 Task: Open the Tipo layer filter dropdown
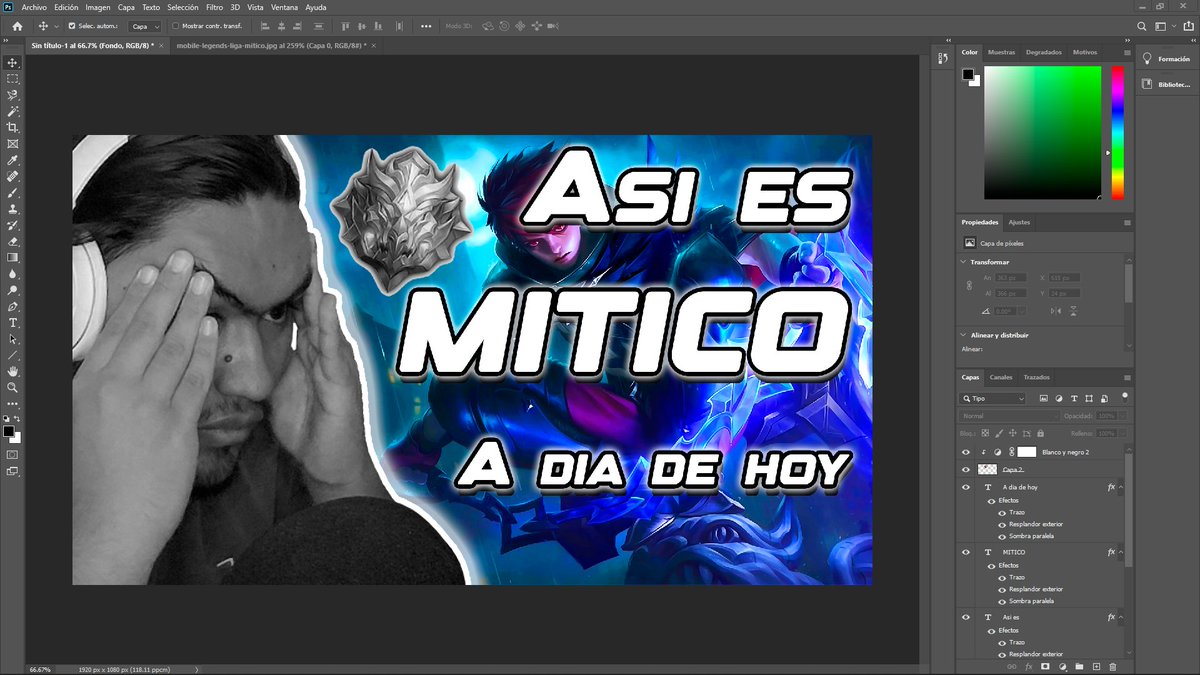pyautogui.click(x=992, y=398)
